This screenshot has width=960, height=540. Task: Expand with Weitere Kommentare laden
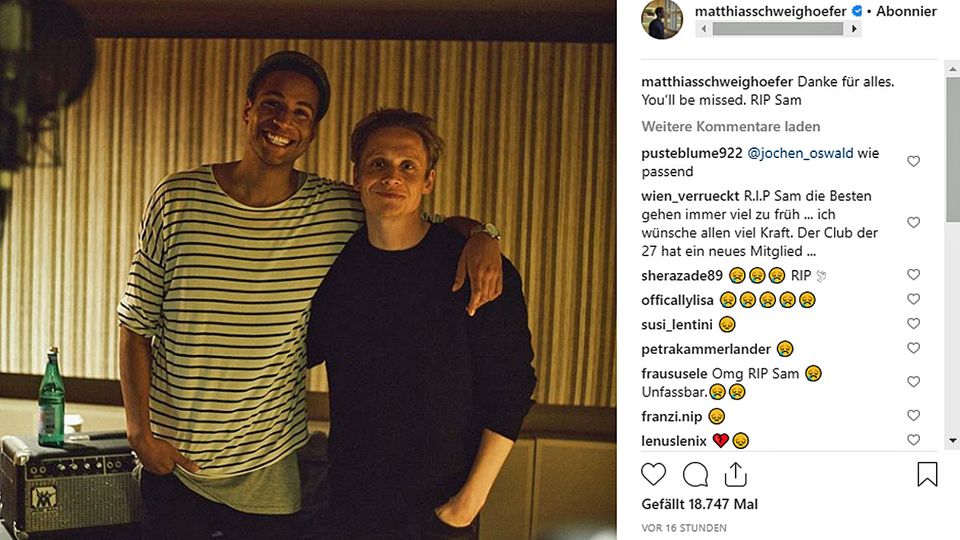[731, 127]
